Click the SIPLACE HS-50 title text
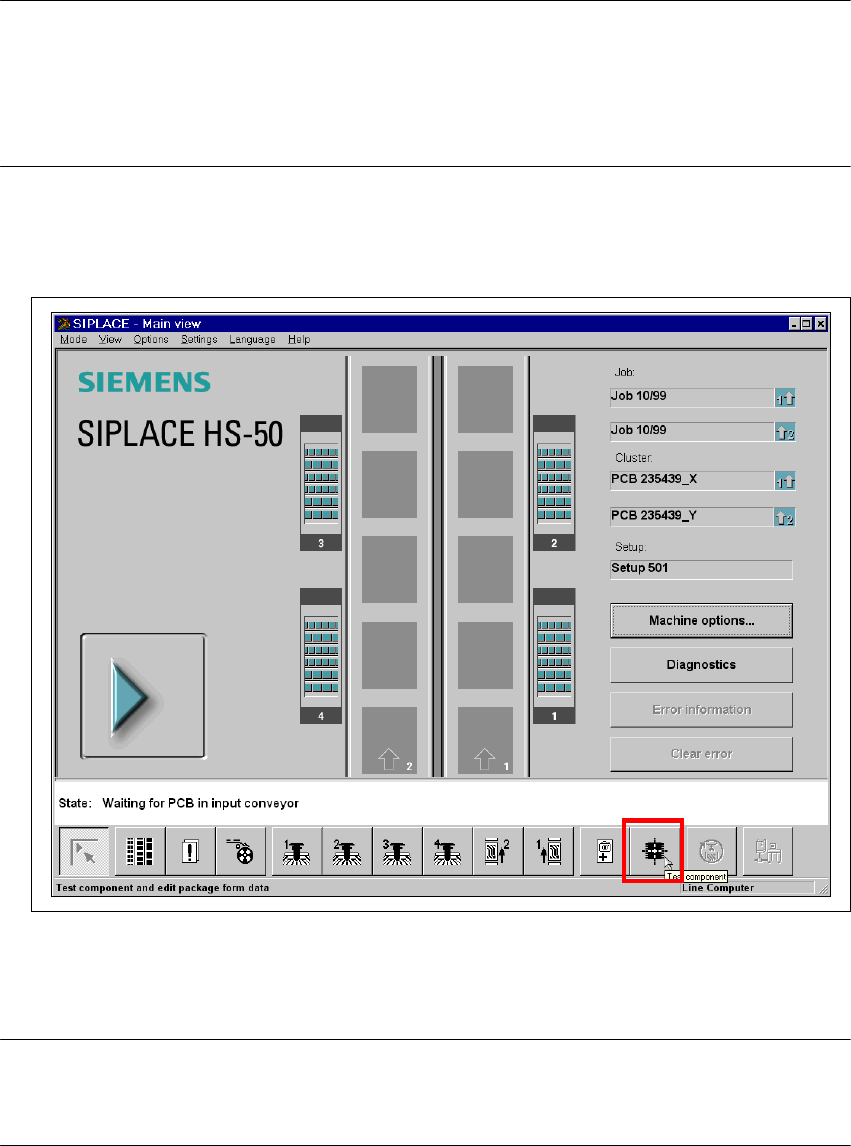 tap(180, 433)
